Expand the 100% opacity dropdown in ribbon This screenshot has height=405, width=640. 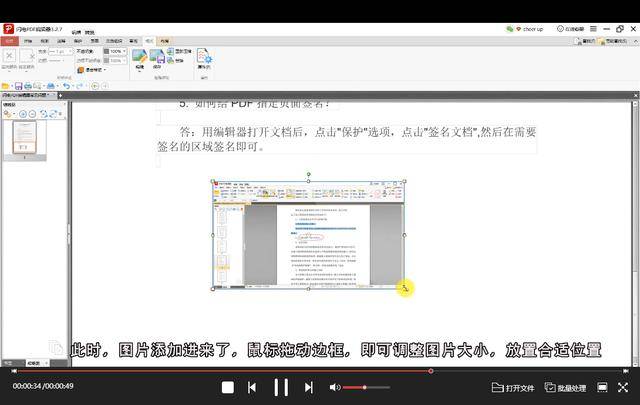125,50
